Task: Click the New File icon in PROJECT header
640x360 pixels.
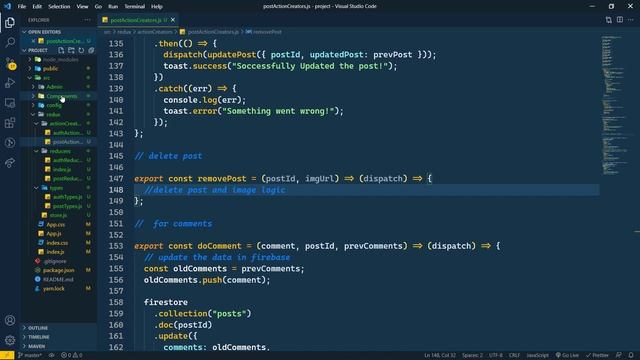Action: pos(61,50)
